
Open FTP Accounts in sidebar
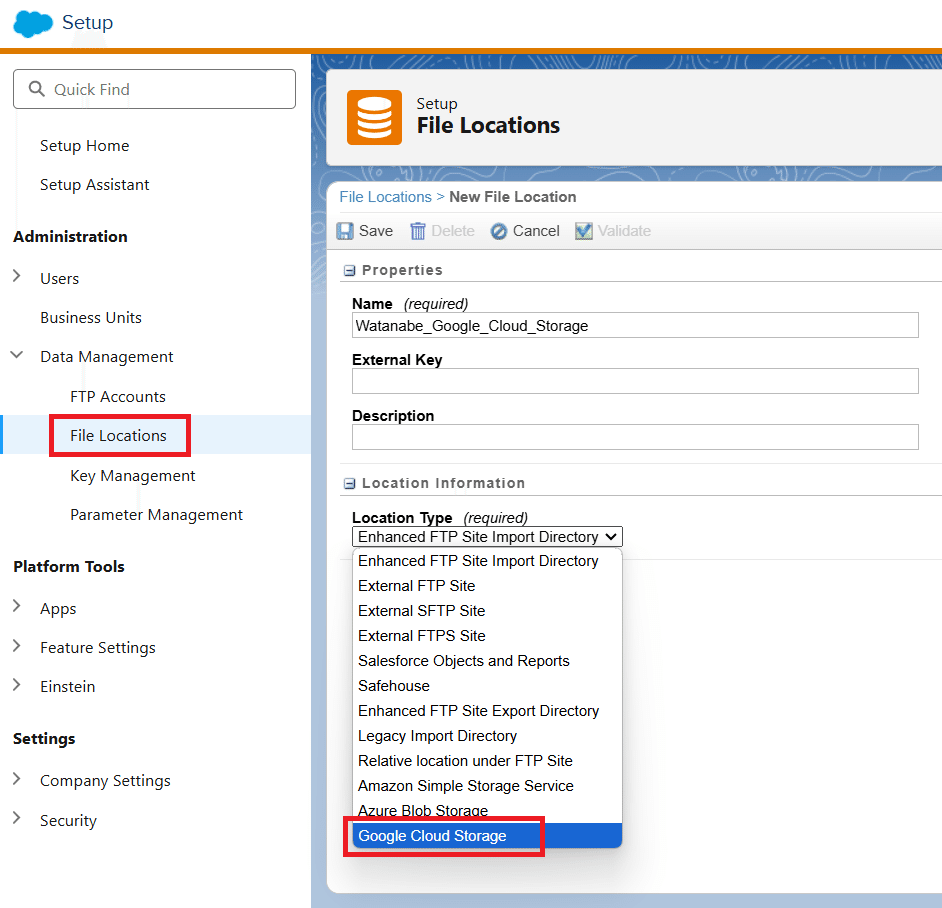(x=118, y=397)
